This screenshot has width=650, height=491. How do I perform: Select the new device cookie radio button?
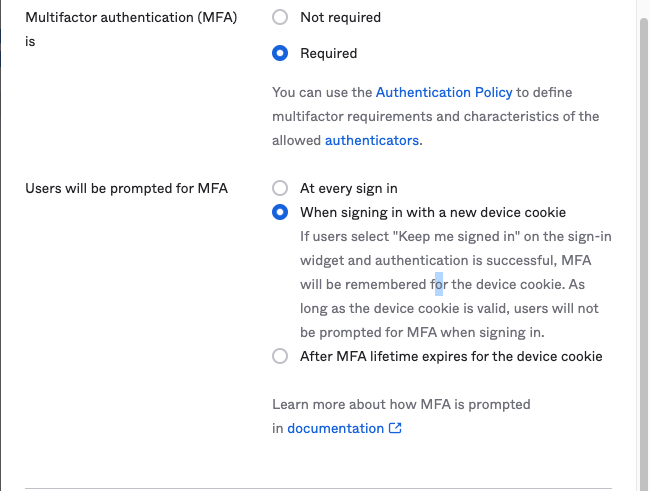[280, 212]
